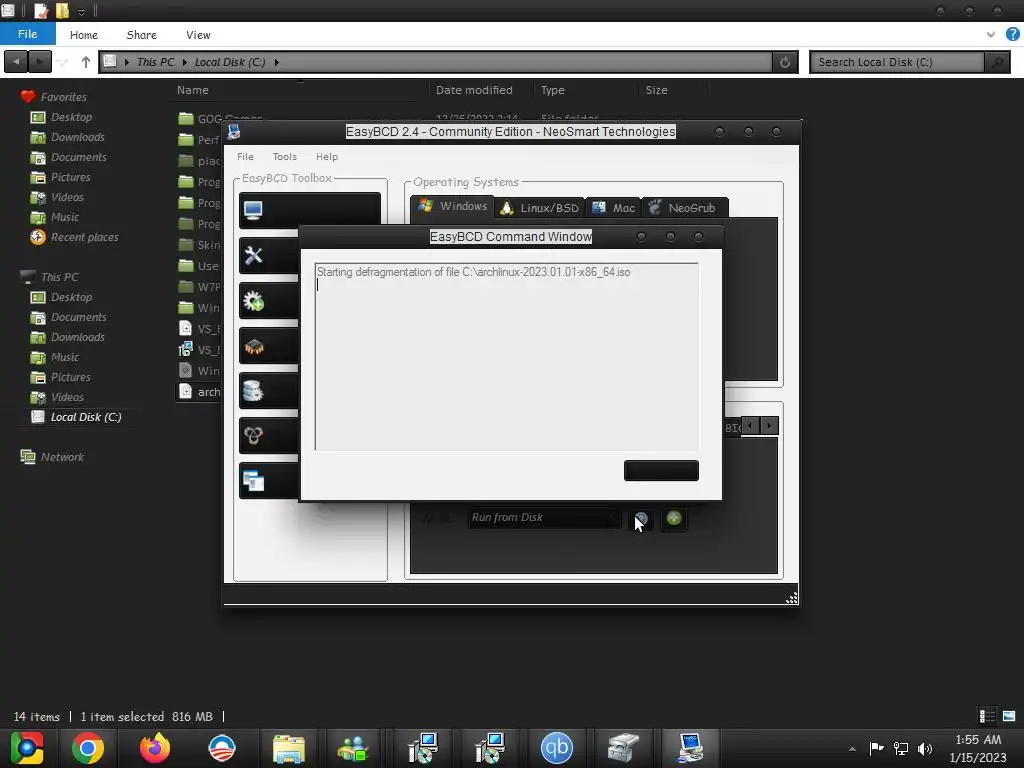Switch to the Mac tab
Screen dimensions: 1024x768
[x=613, y=208]
